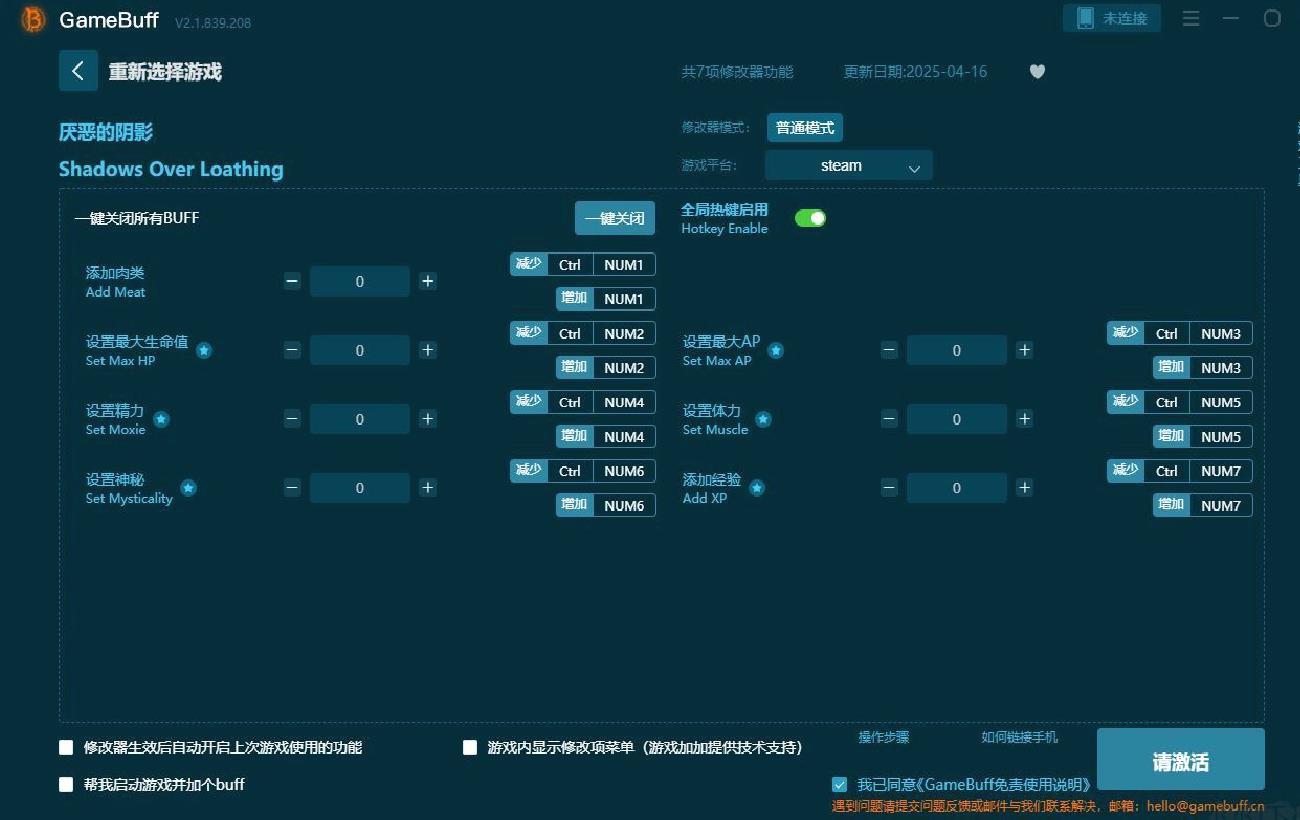1300x820 pixels.
Task: Increase Set Max AP value with plus
Action: 1025,351
